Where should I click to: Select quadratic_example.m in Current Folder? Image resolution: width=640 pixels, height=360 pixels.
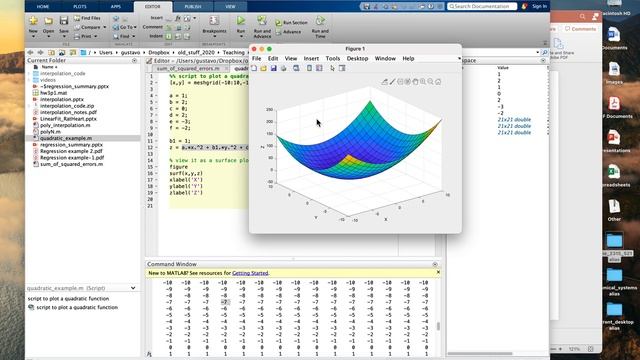click(x=66, y=138)
